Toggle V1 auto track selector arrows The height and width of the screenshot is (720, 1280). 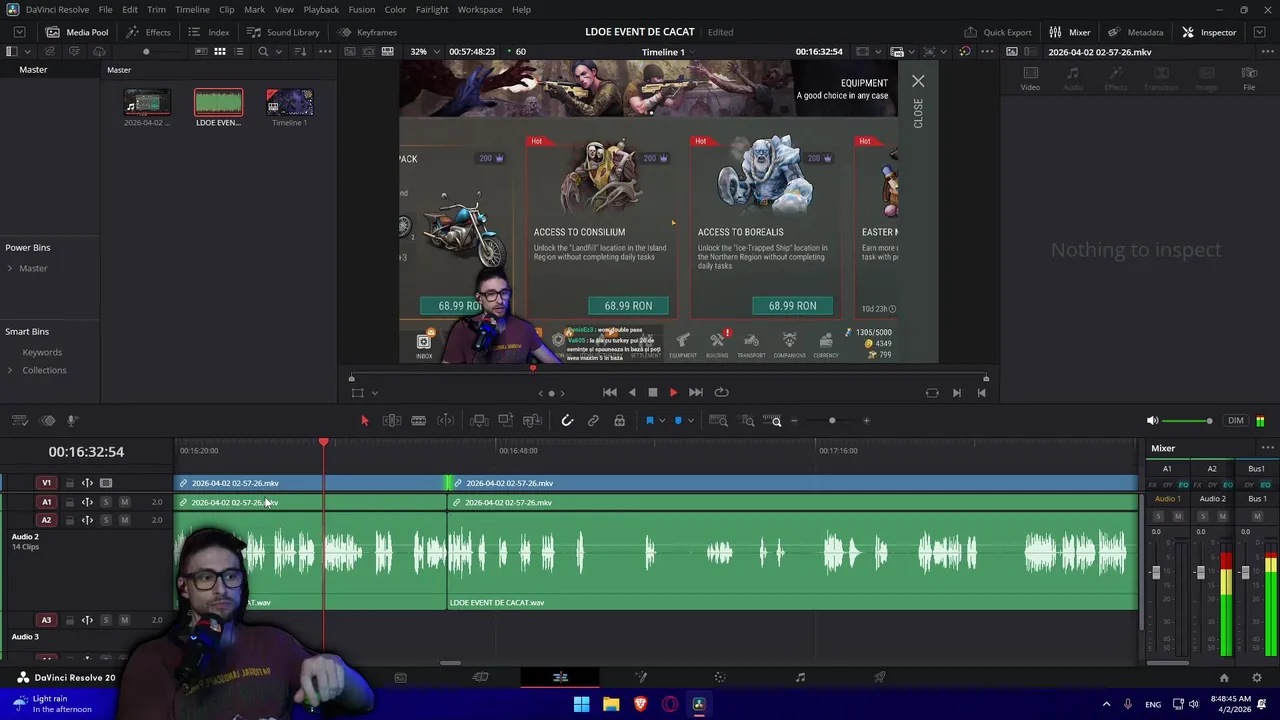(x=87, y=483)
